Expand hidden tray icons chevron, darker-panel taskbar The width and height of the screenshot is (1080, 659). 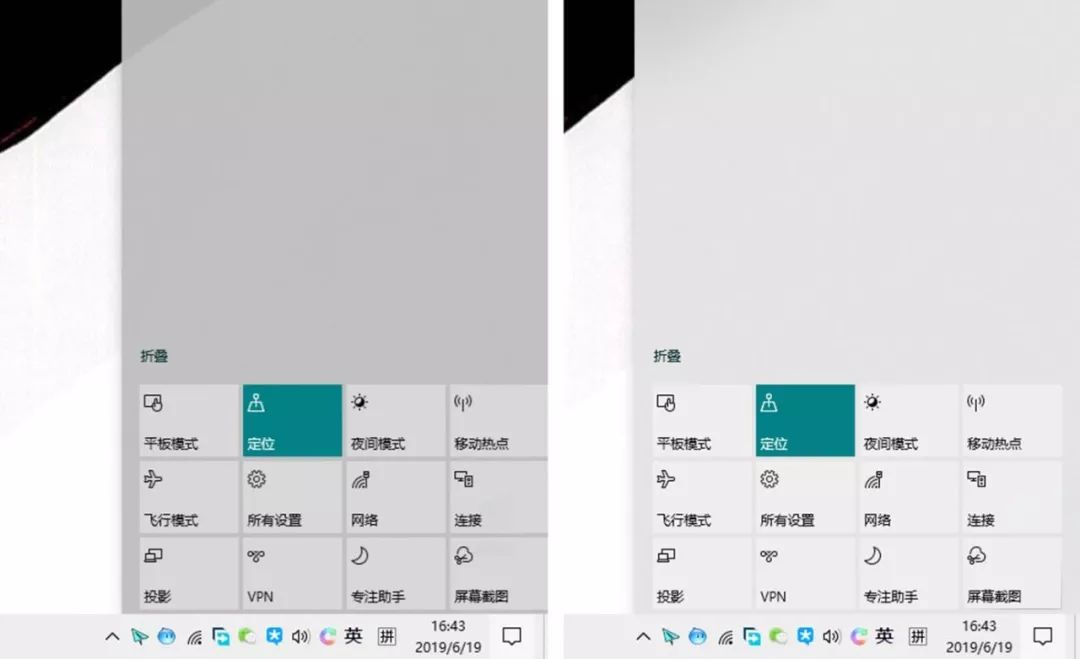click(x=112, y=637)
